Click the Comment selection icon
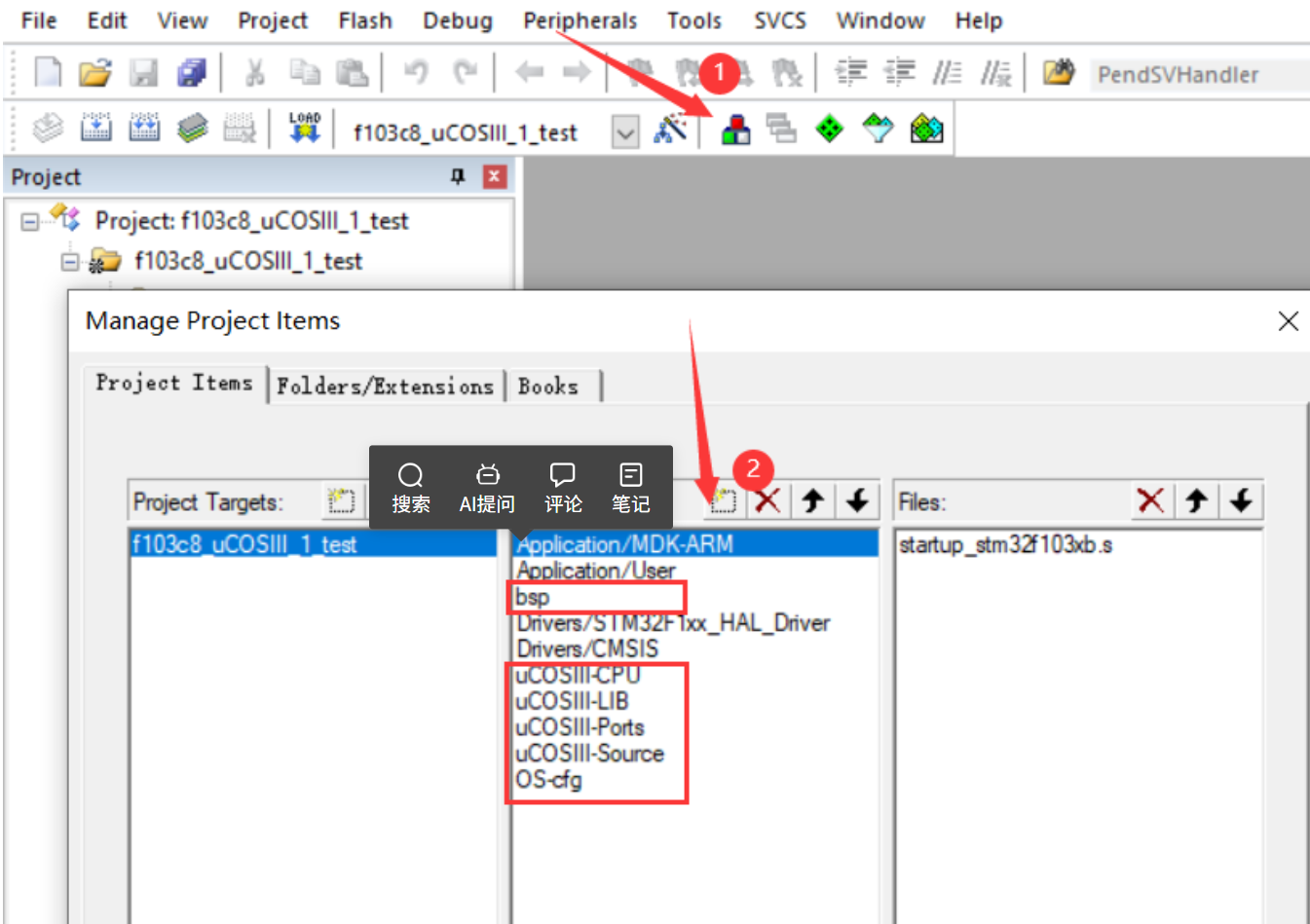1310x924 pixels. pos(947,72)
